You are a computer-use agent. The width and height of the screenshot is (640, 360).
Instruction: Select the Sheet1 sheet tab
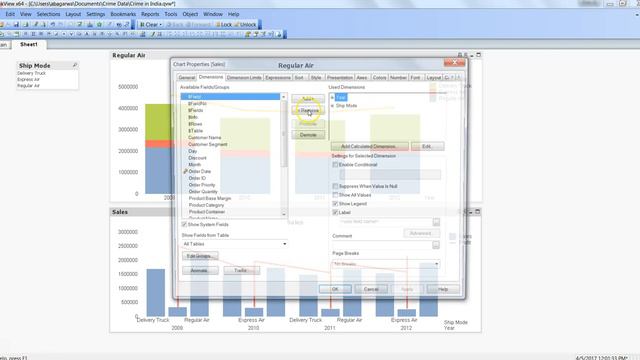coord(29,44)
